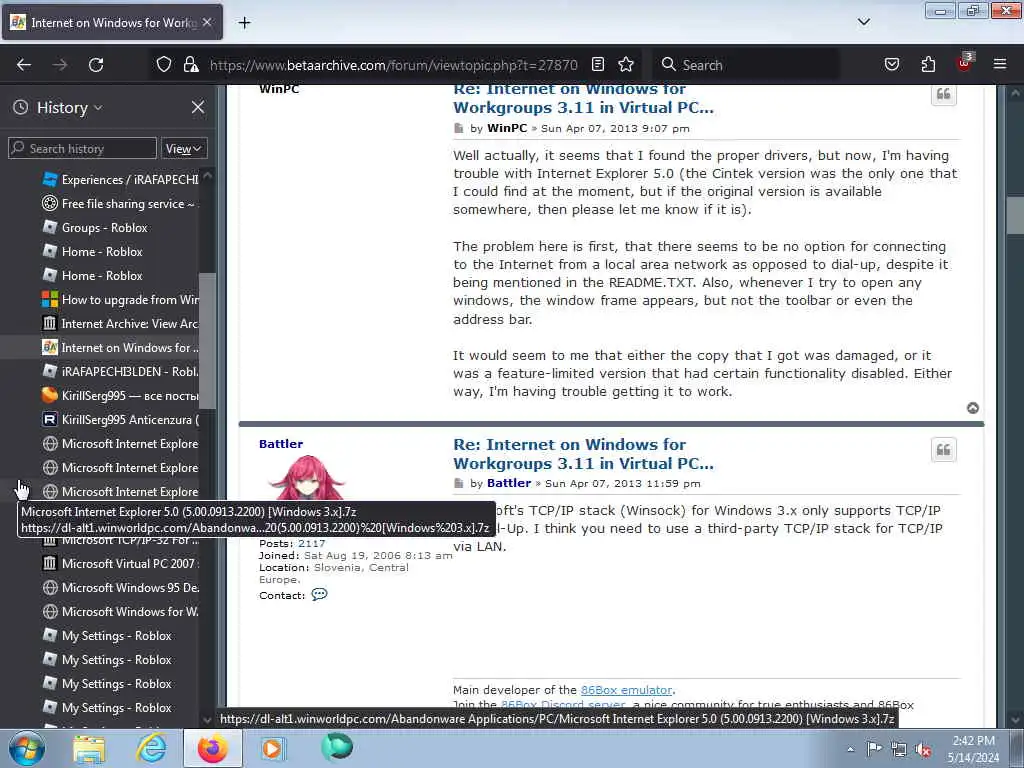
Task: Open the uBlock extension icon
Action: point(965,63)
